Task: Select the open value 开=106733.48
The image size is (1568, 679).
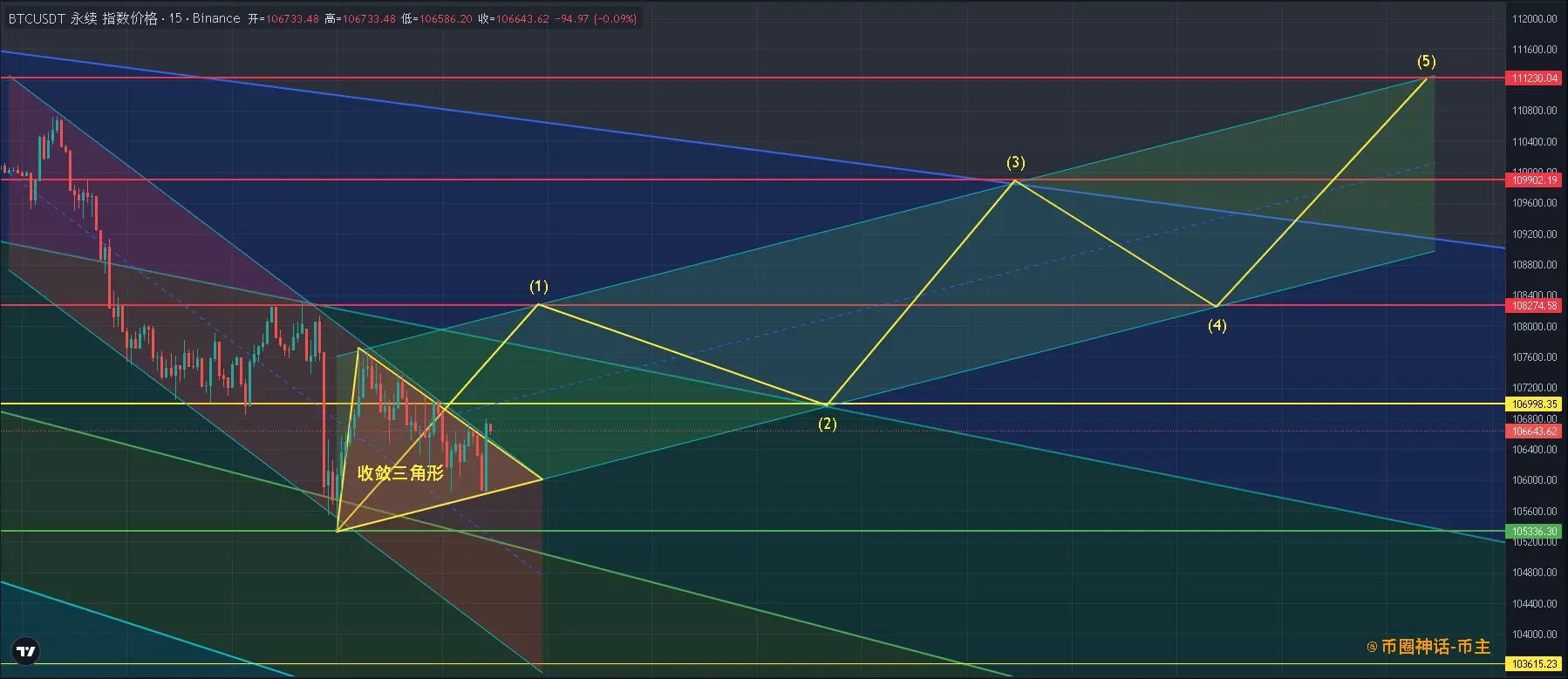Action: 283,18
